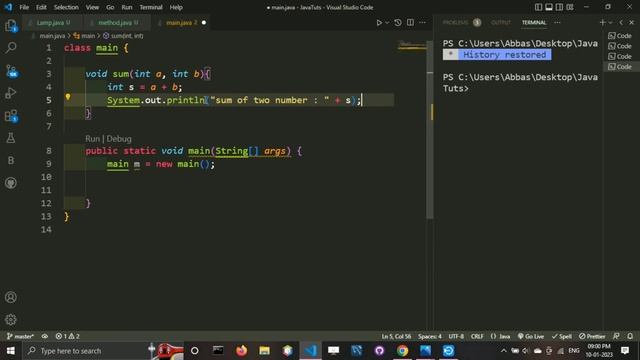Close the terminal panel
Image resolution: width=640 pixels, height=360 pixels.
631,22
